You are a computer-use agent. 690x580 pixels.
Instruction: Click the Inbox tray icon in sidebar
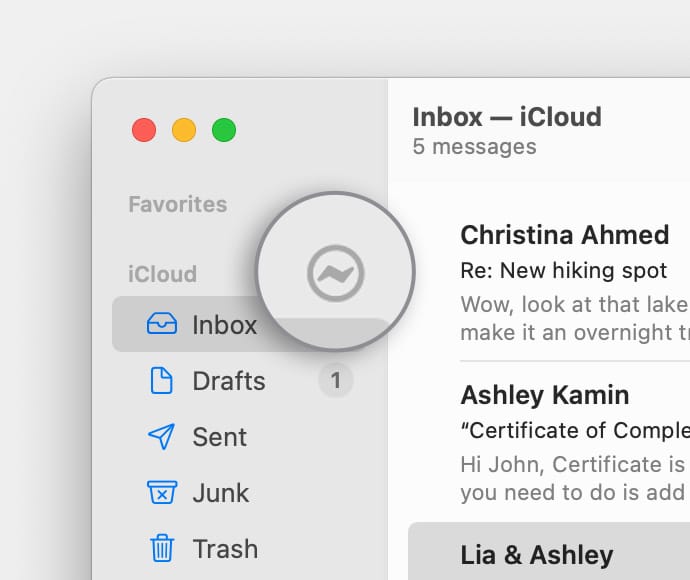(x=161, y=325)
